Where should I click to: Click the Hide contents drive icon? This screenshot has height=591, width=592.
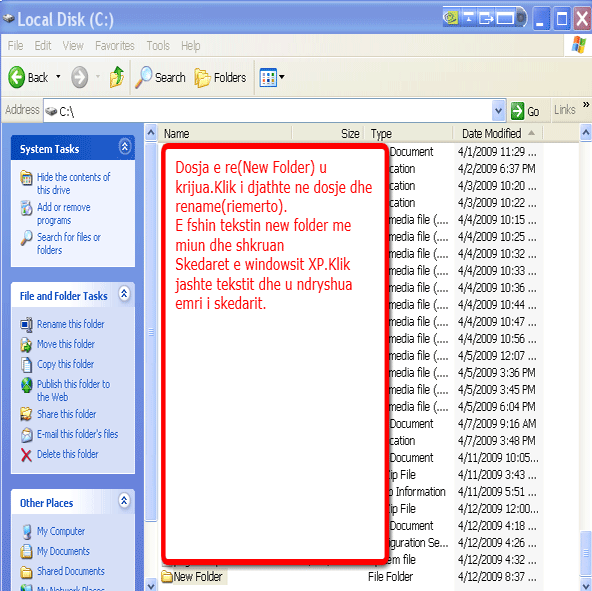[x=26, y=177]
